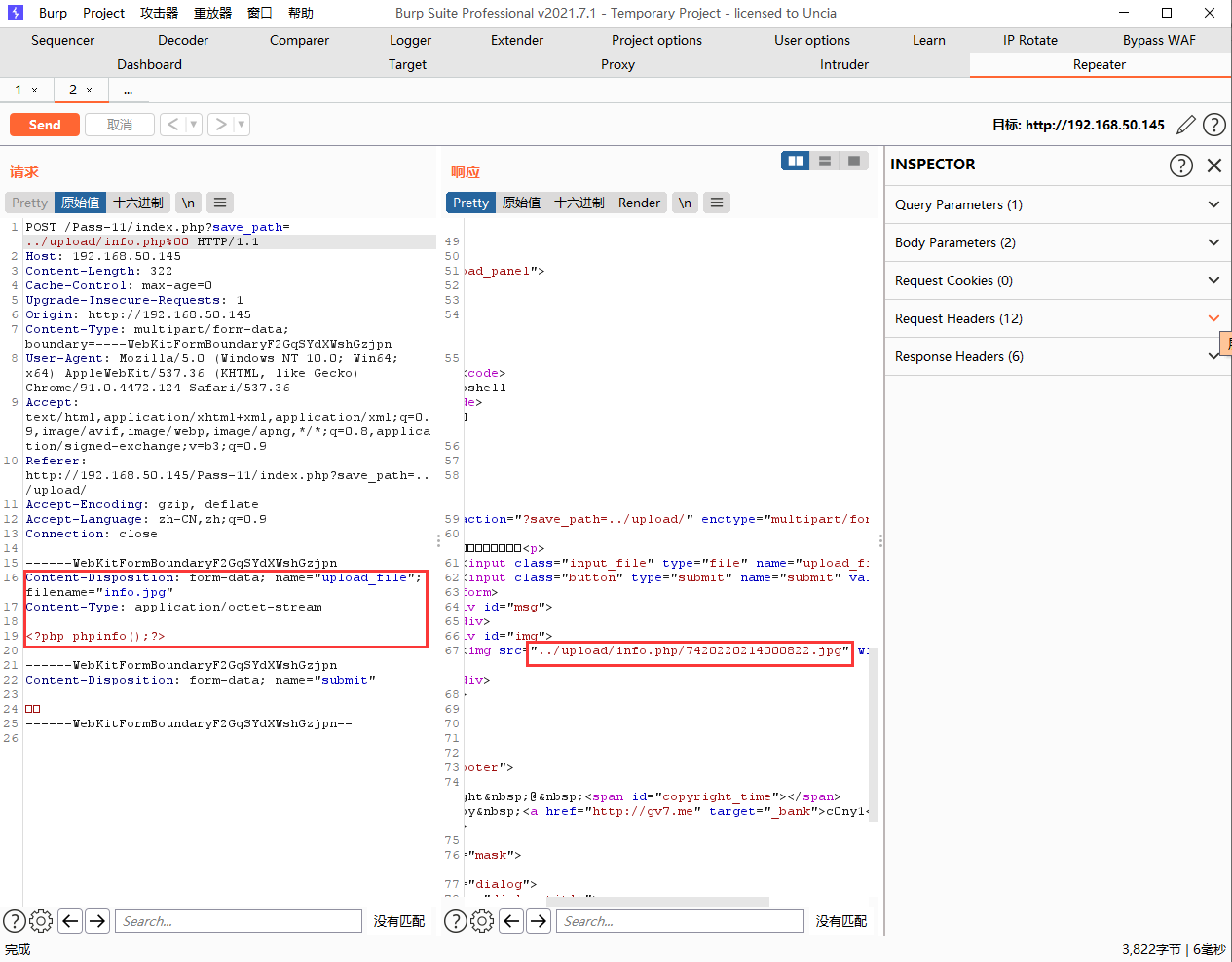The width and height of the screenshot is (1232, 962).
Task: Select Repeater tab 1
Action: point(19,90)
